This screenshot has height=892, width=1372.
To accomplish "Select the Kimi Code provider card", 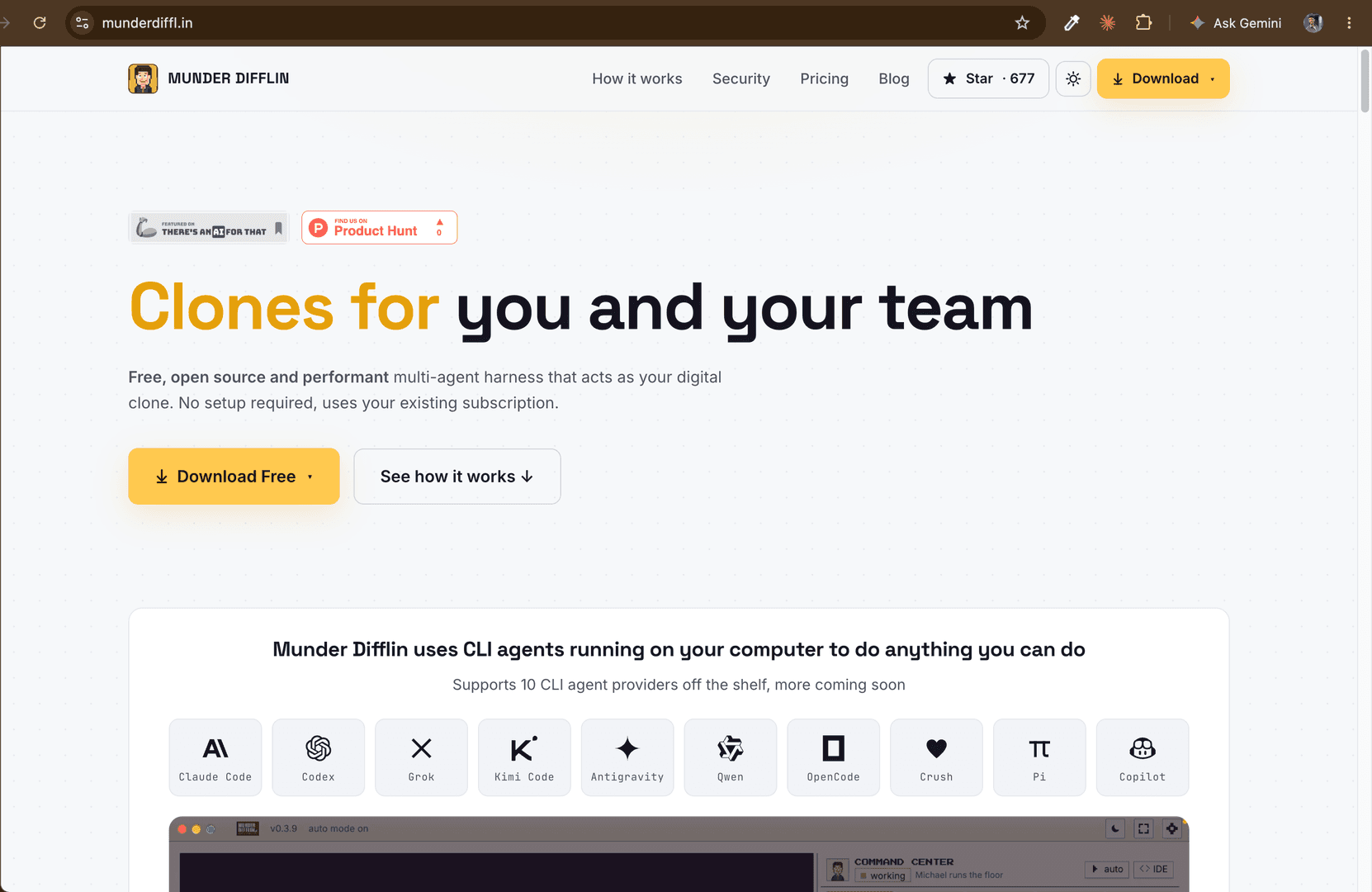I will click(524, 757).
